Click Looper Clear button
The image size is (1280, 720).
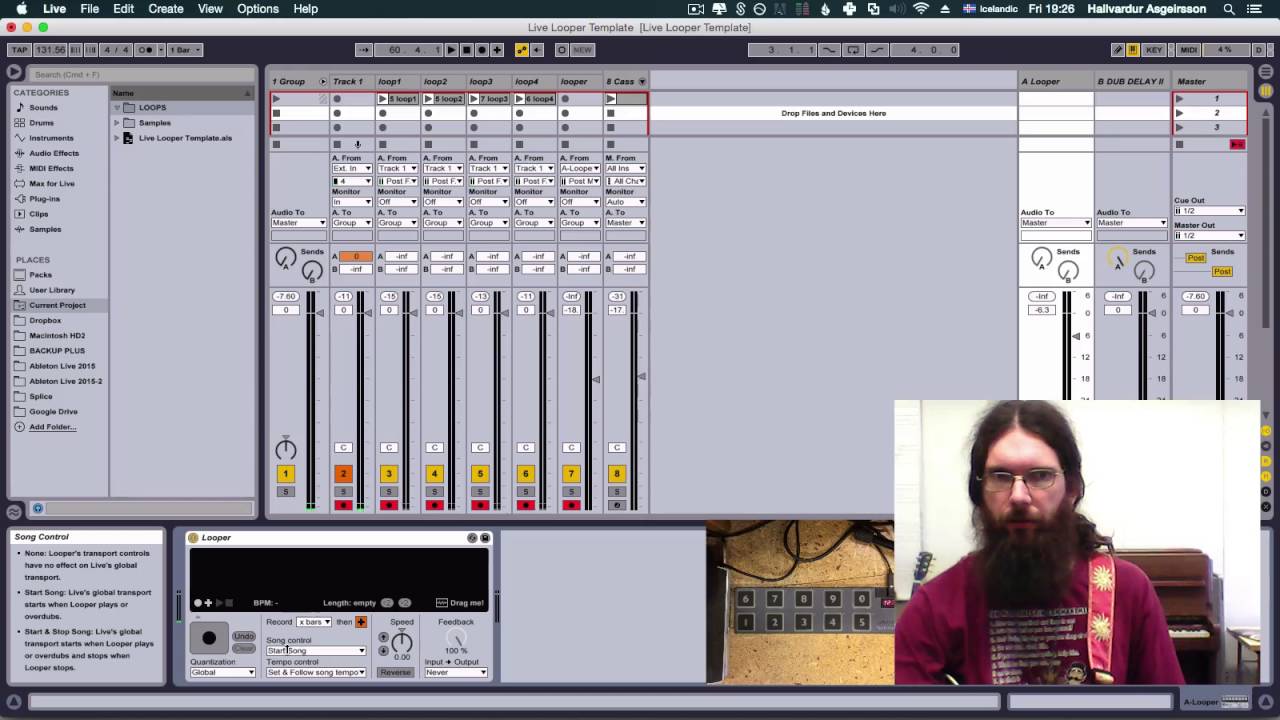point(244,648)
